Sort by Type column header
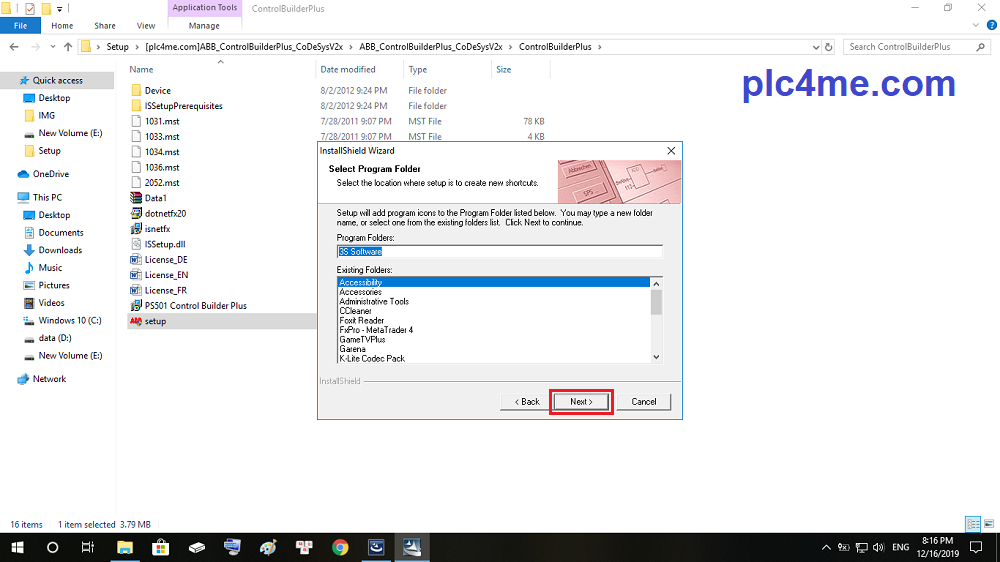The width and height of the screenshot is (1000, 562). pos(418,69)
